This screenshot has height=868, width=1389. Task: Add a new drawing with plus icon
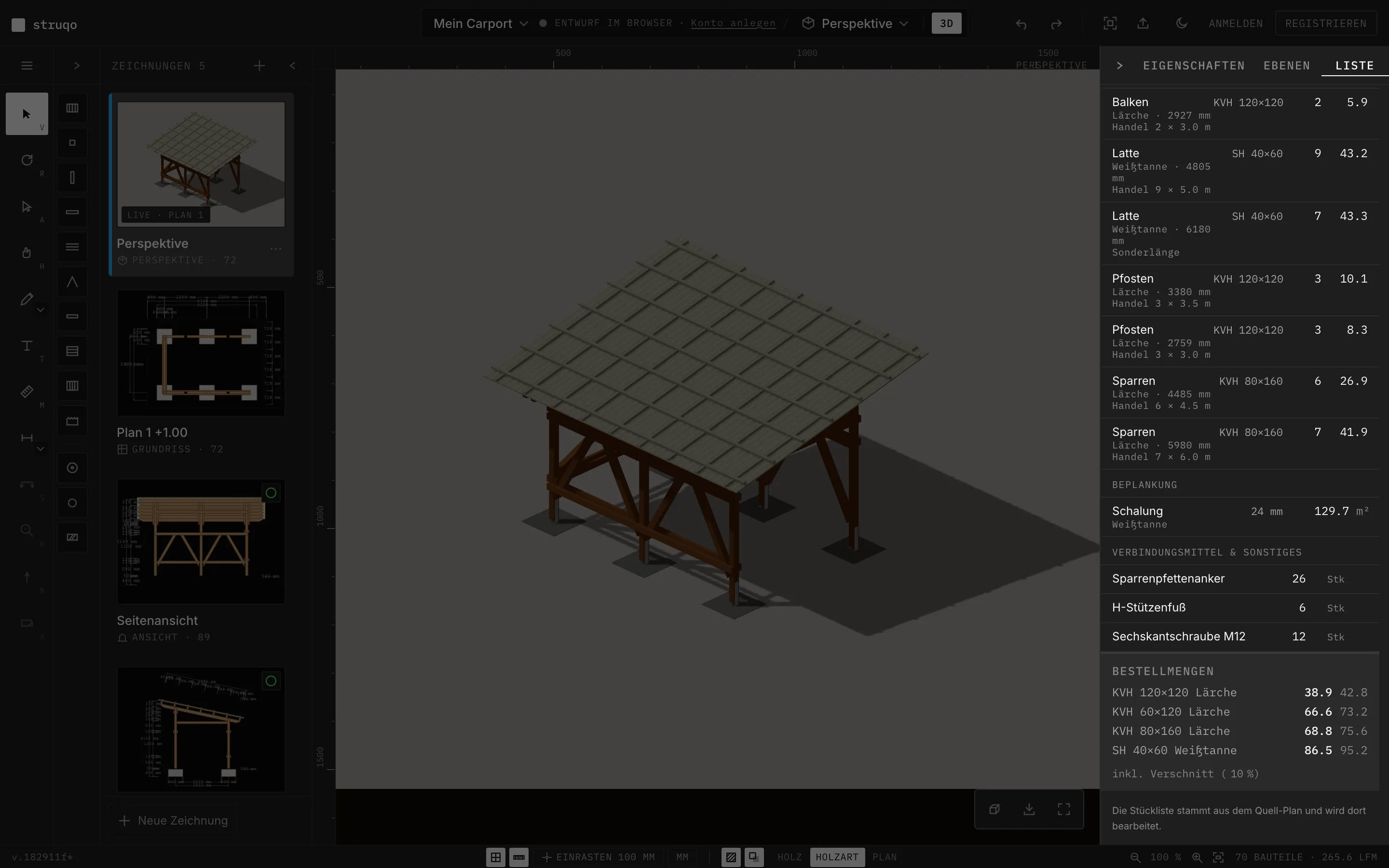259,66
